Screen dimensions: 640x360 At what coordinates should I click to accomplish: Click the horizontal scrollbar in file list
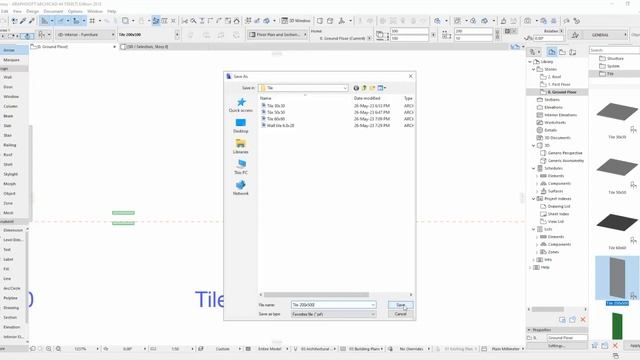coord(316,295)
